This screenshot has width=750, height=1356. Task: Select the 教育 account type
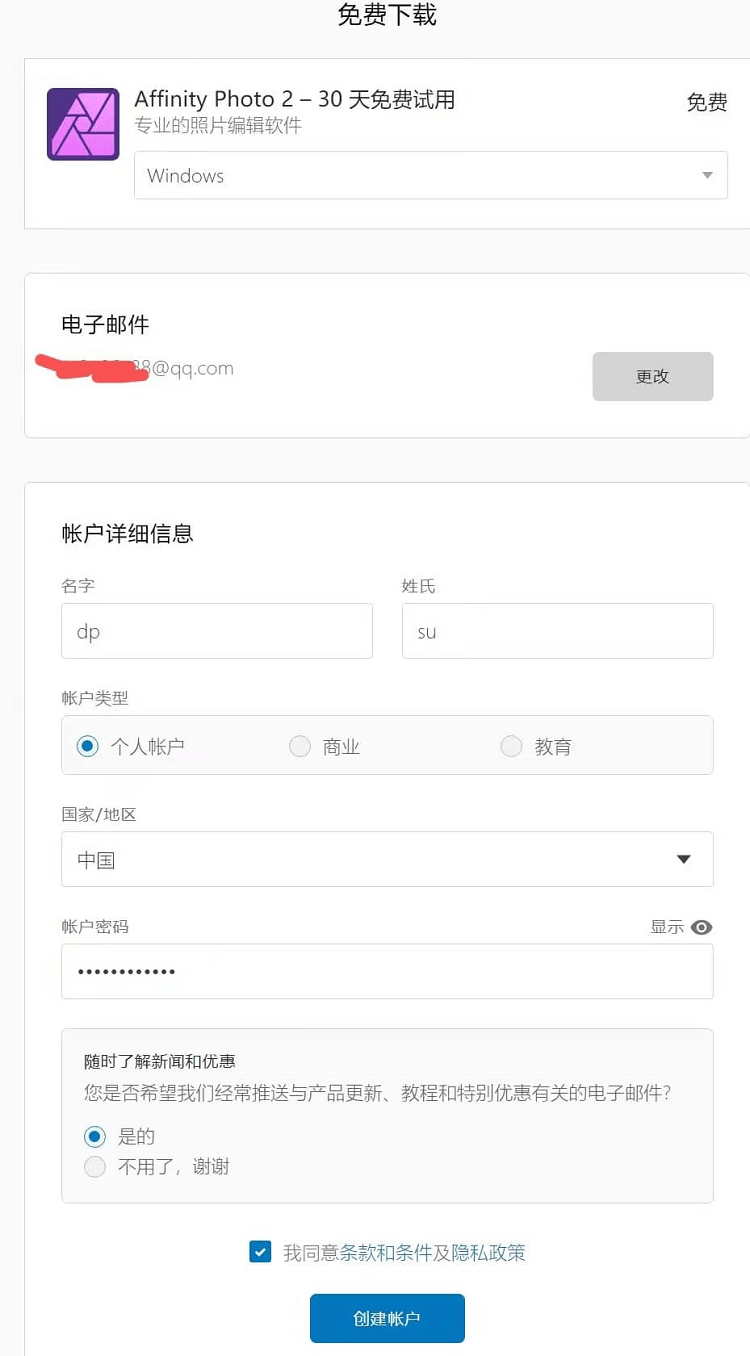tap(511, 746)
